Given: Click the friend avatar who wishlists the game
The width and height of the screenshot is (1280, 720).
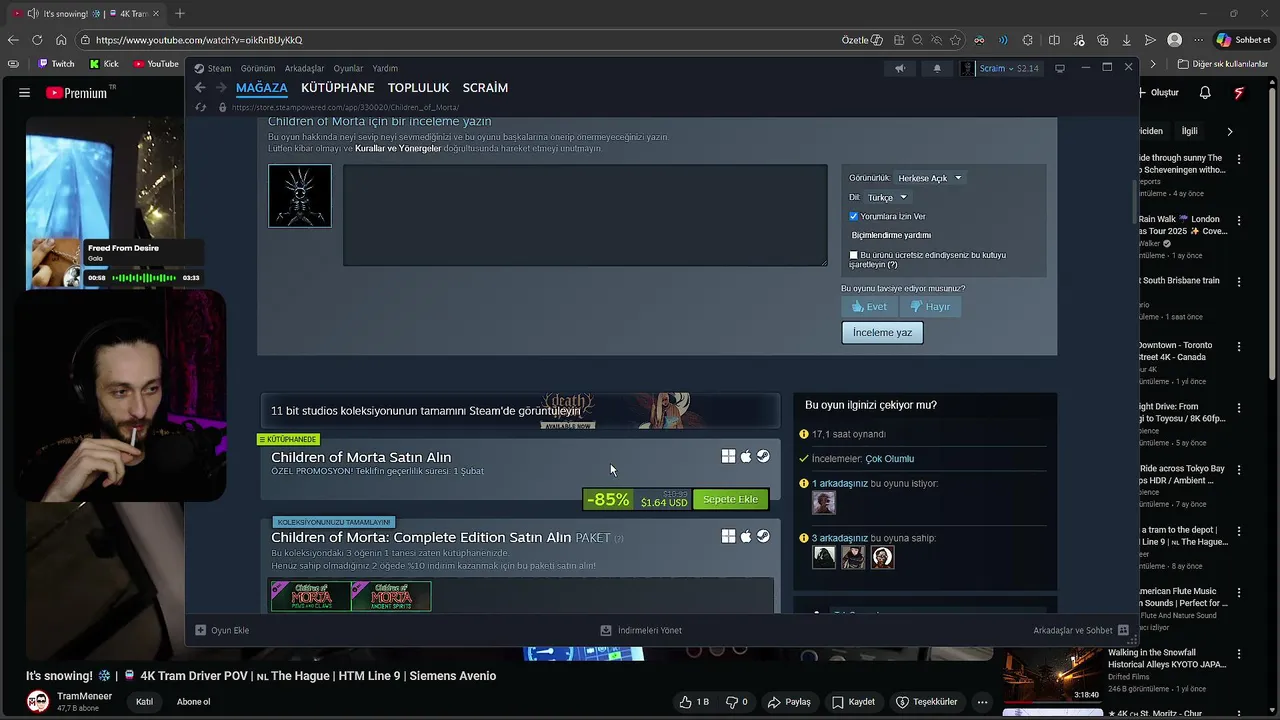Looking at the screenshot, I should pos(823,503).
